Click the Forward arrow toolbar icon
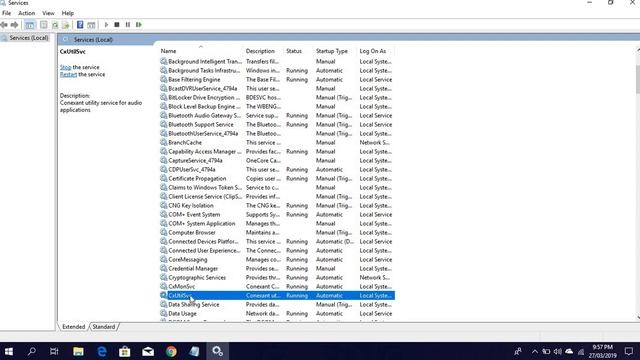This screenshot has width=640, height=360. (x=14, y=25)
